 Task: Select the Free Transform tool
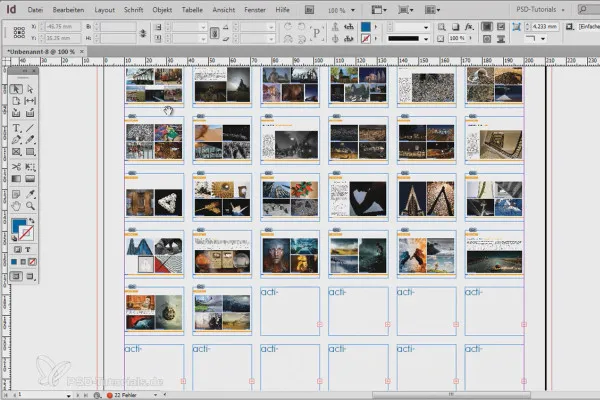pyautogui.click(x=30, y=167)
